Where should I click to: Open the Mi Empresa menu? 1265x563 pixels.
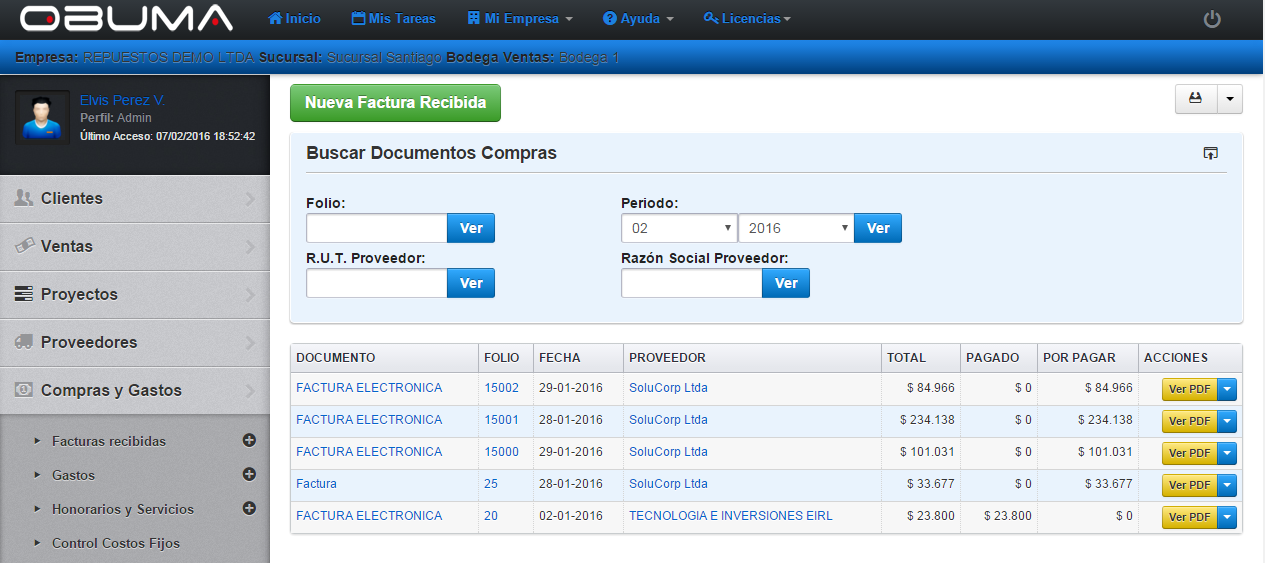(x=520, y=19)
